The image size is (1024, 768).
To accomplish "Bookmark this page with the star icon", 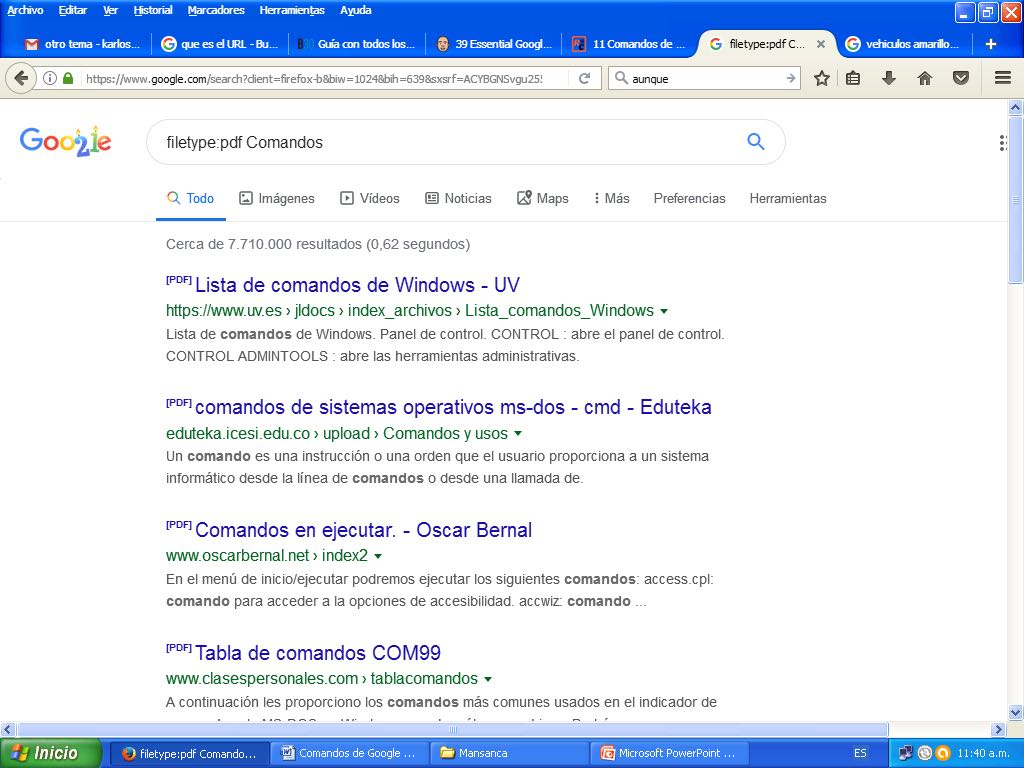I will pyautogui.click(x=822, y=78).
